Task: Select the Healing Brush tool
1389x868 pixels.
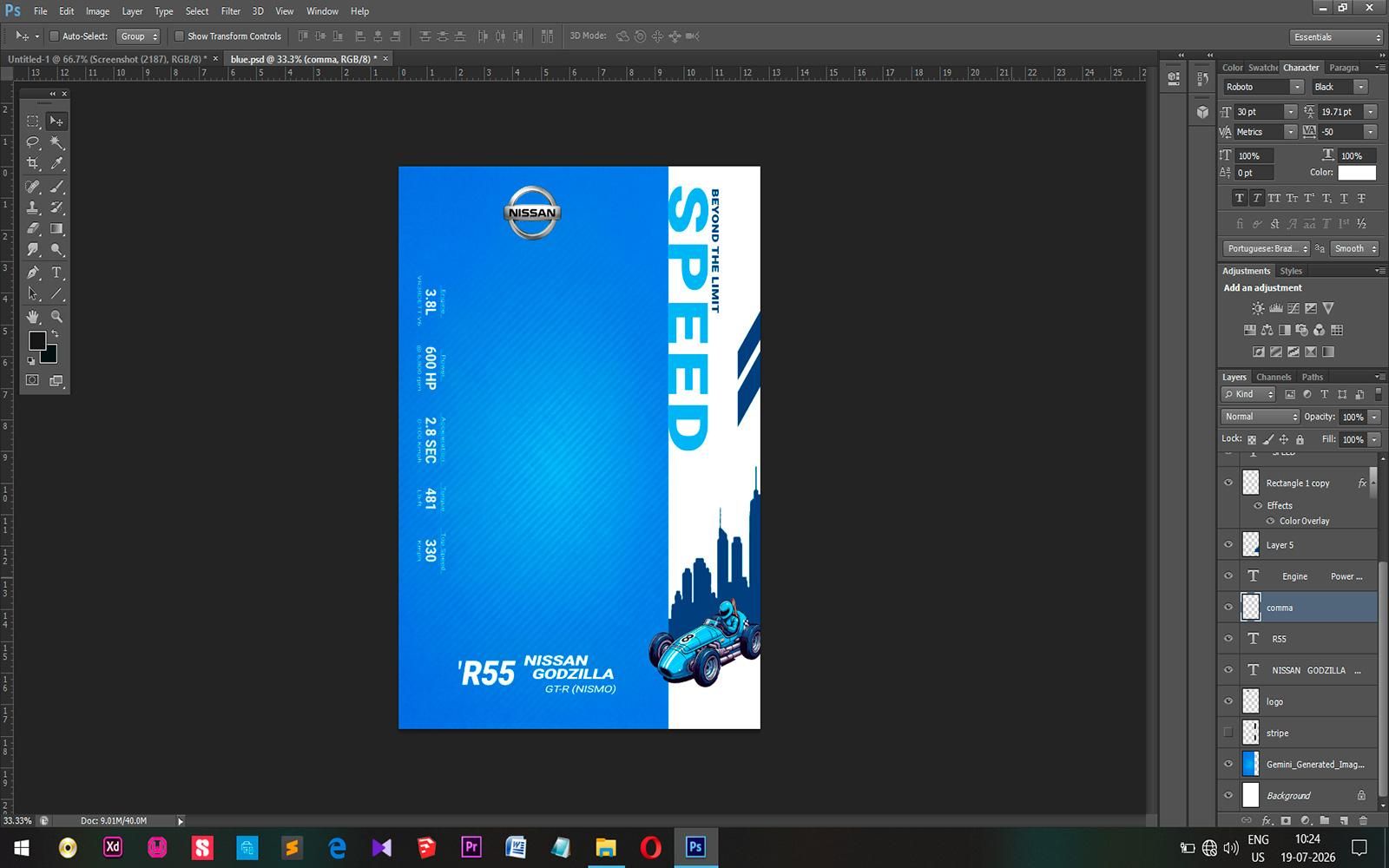Action: [33, 187]
